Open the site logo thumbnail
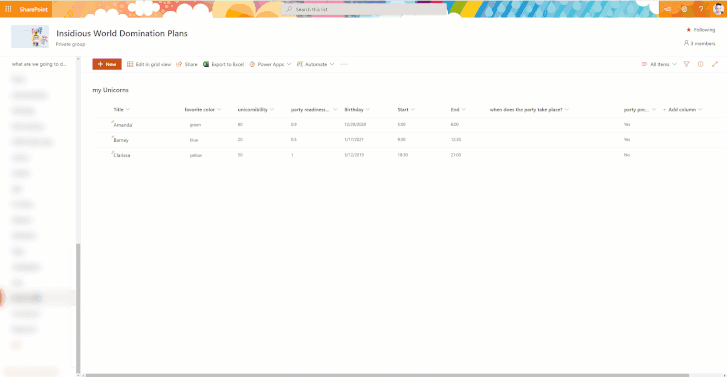 coord(30,37)
